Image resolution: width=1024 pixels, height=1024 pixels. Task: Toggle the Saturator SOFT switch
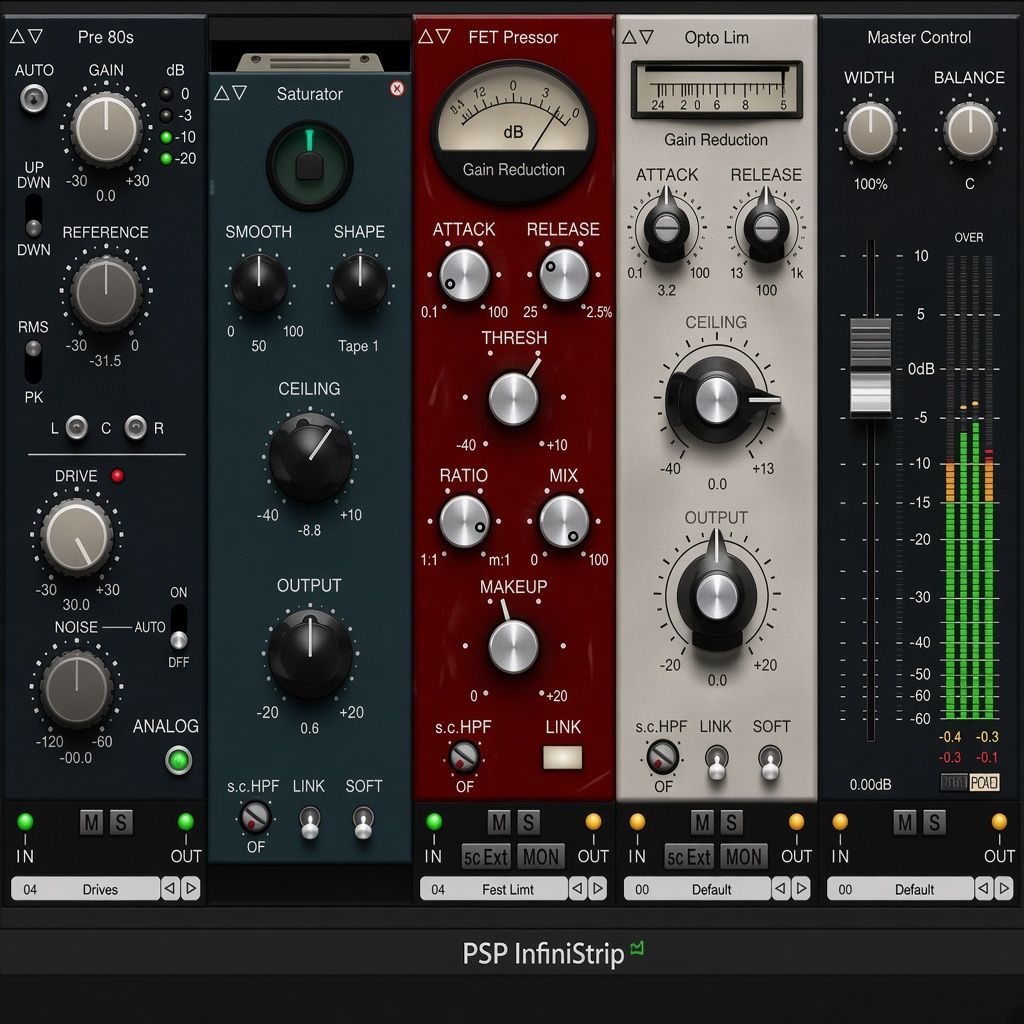(363, 822)
